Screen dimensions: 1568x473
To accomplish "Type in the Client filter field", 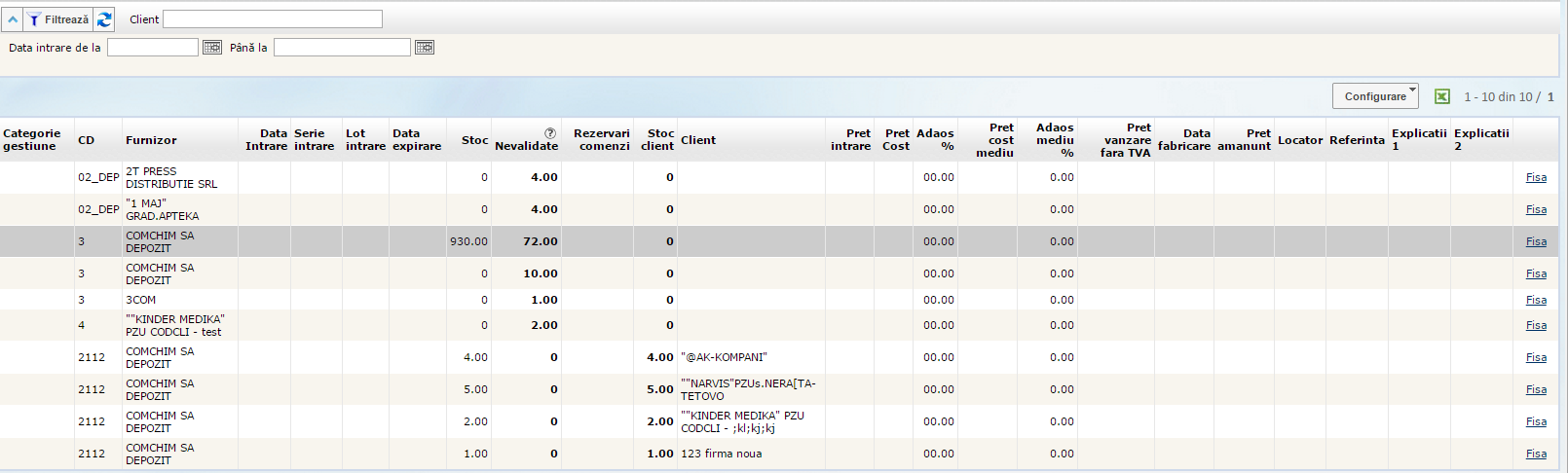I will (x=273, y=19).
